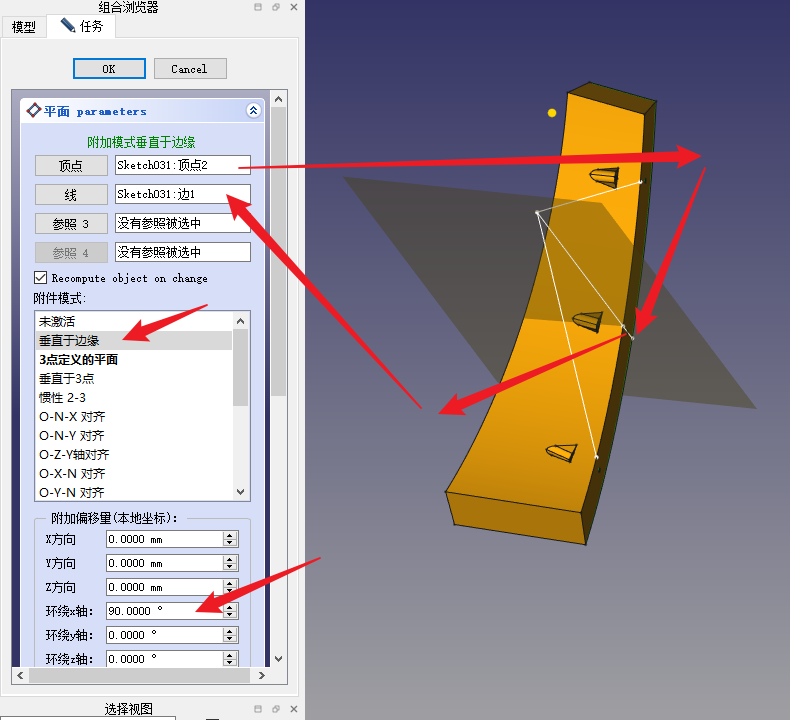Click the 环绕z轴 angle field
The height and width of the screenshot is (720, 790).
(x=165, y=659)
